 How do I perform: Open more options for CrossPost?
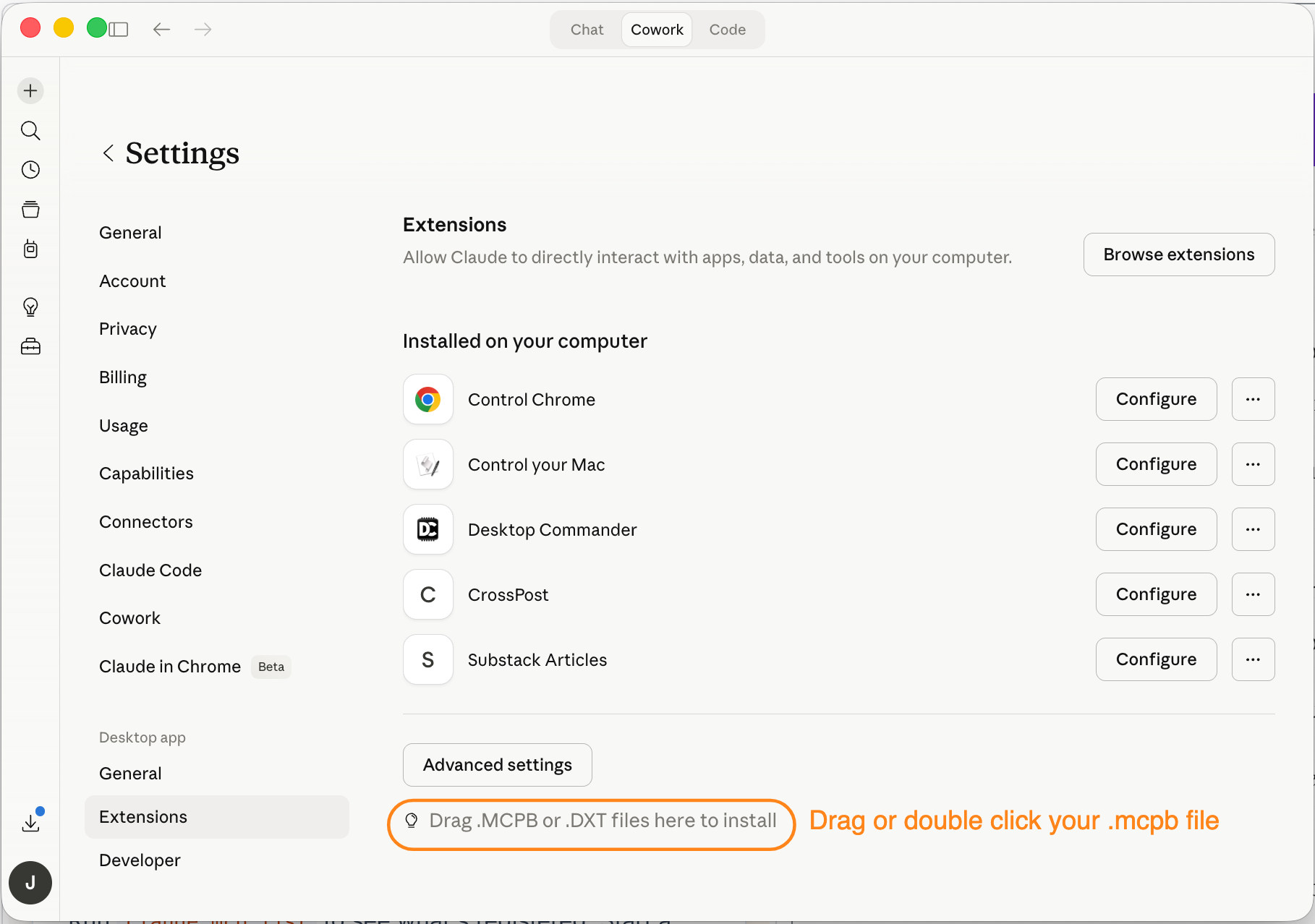pos(1254,594)
